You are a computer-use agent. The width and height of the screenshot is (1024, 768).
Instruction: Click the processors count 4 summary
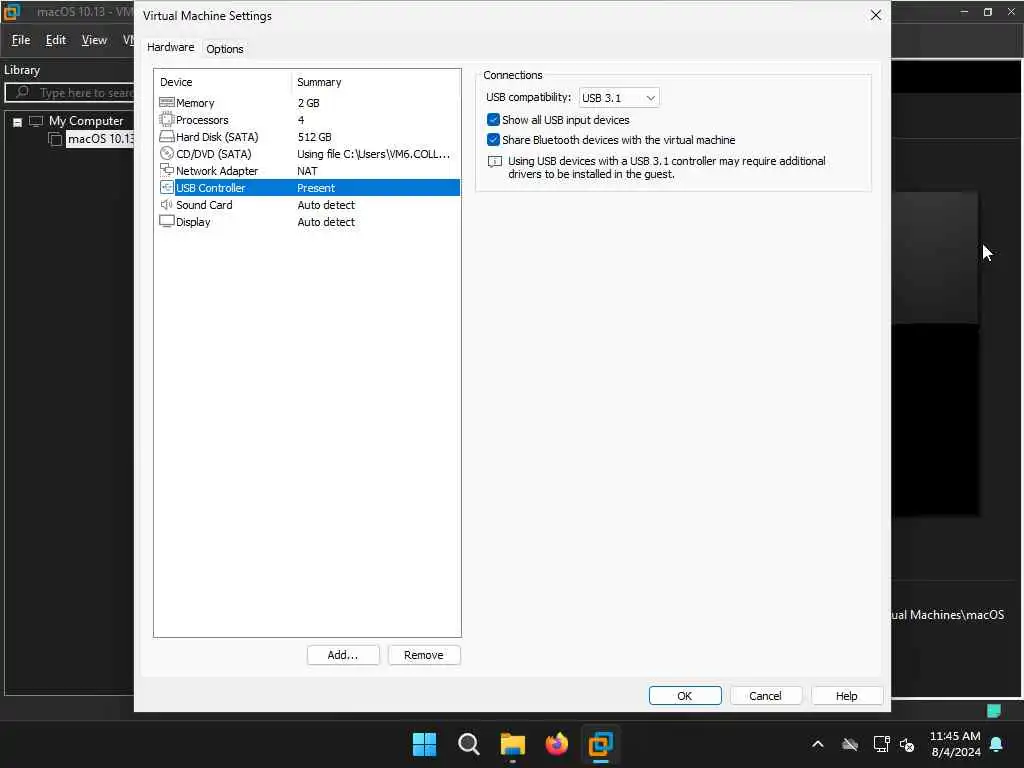301,120
